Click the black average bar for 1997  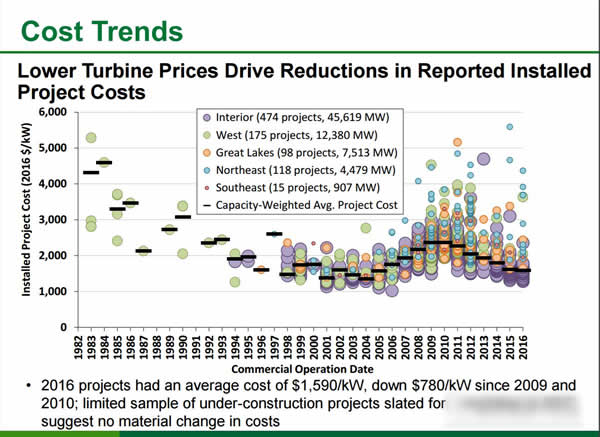coord(274,234)
